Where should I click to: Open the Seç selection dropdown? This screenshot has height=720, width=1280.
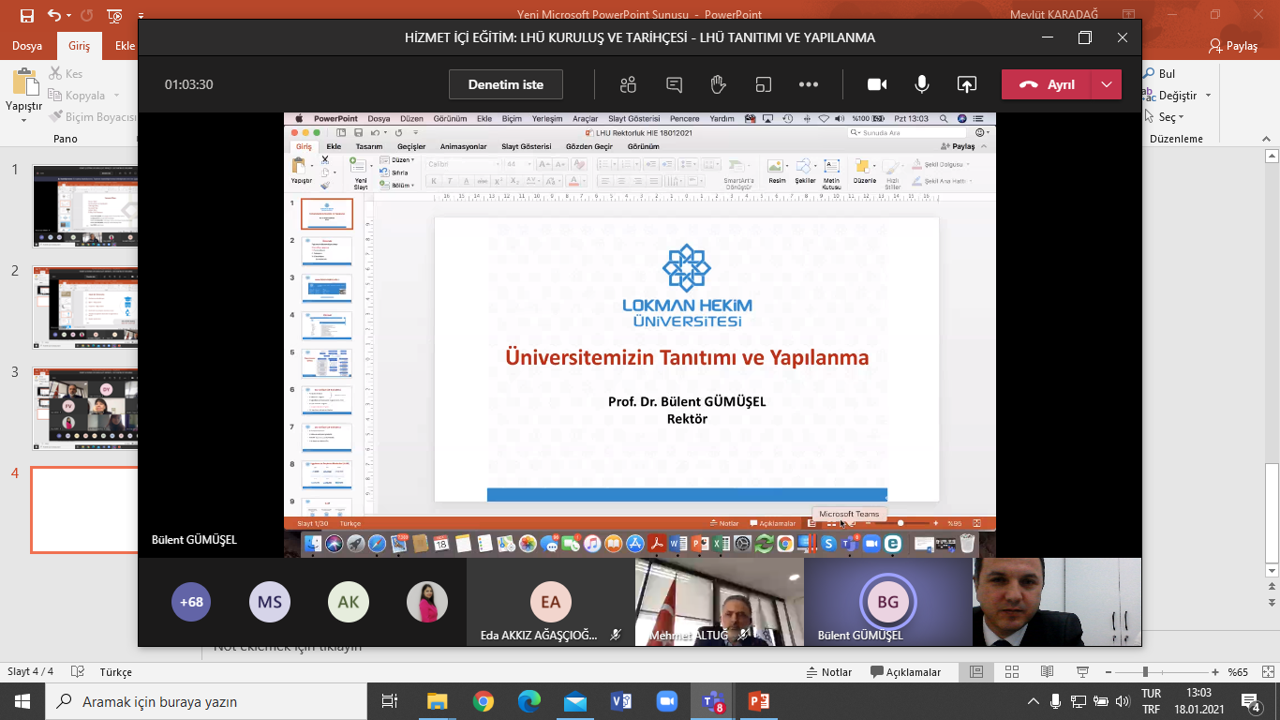(1165, 117)
